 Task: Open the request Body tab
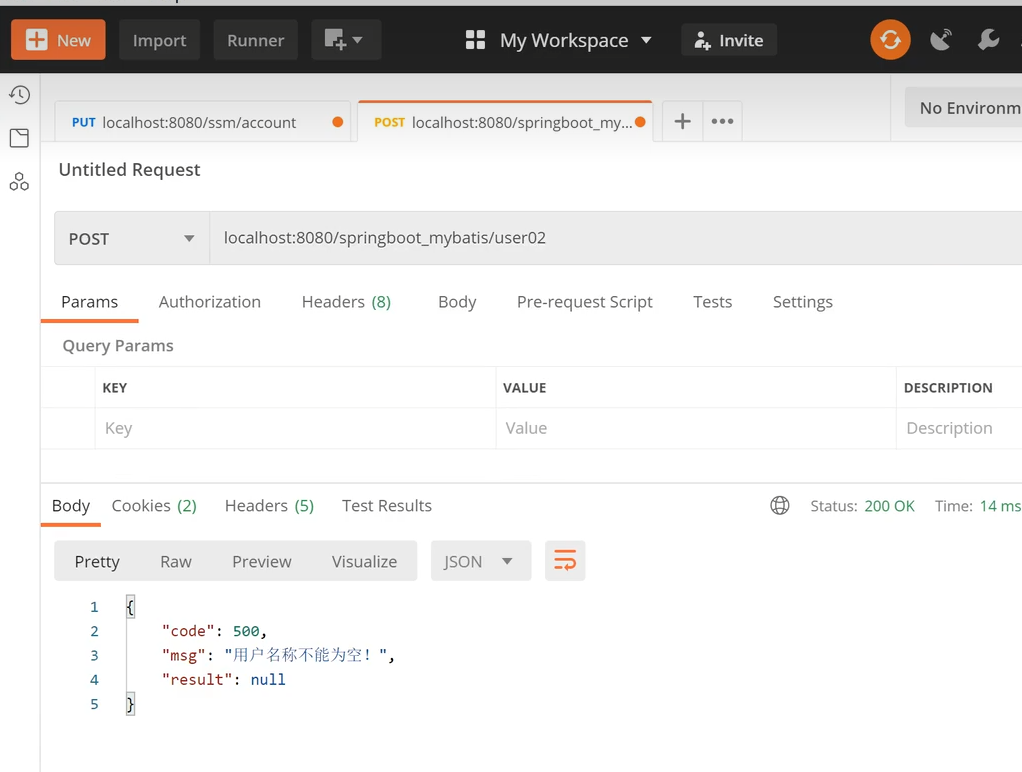tap(457, 302)
